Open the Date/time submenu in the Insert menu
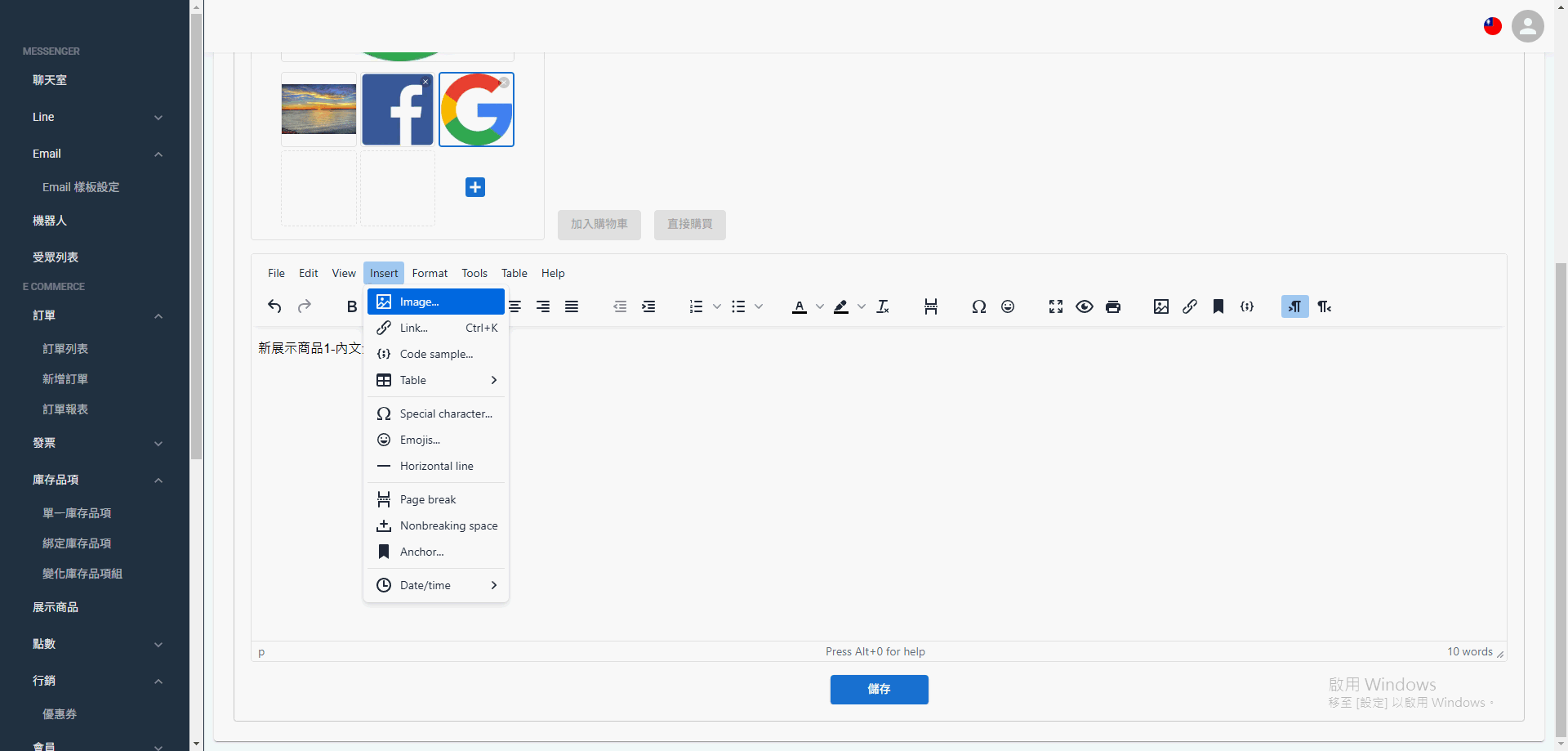The height and width of the screenshot is (751, 1568). pyautogui.click(x=436, y=585)
